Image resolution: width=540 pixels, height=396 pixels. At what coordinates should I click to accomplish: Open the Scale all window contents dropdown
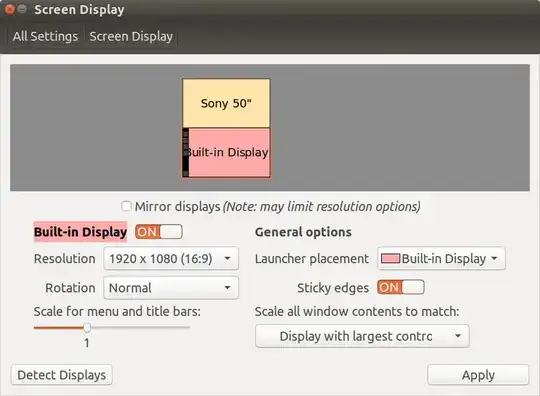click(362, 336)
